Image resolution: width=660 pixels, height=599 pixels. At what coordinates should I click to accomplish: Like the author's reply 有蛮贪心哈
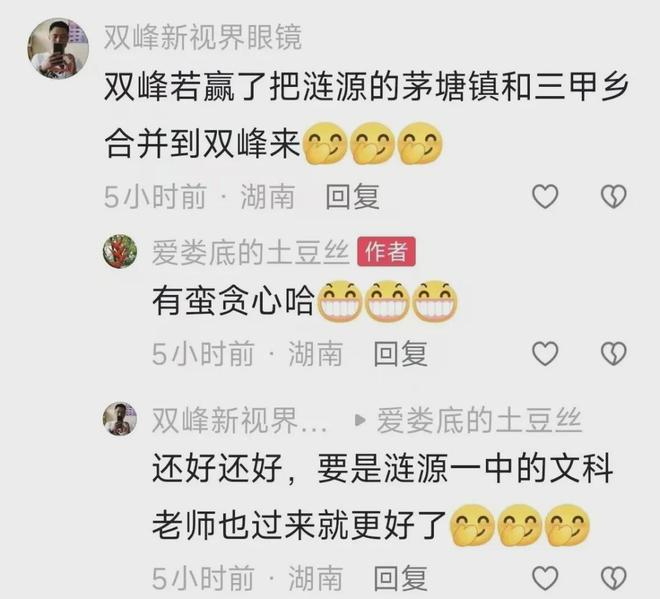pyautogui.click(x=545, y=353)
